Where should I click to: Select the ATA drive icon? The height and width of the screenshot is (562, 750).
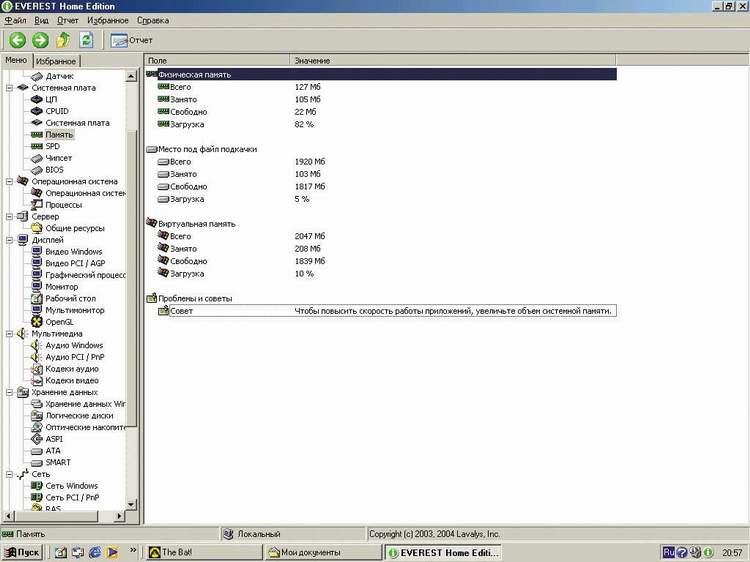pos(37,451)
